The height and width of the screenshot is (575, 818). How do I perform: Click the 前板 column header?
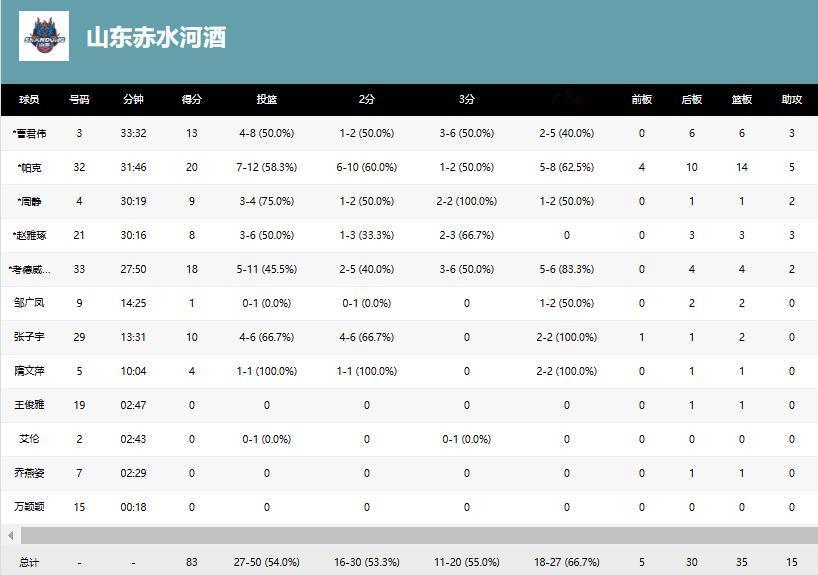click(x=642, y=99)
